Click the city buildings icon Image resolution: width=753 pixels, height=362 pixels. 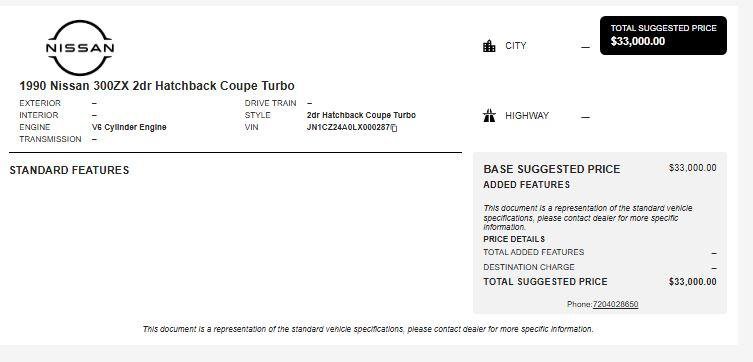[489, 46]
